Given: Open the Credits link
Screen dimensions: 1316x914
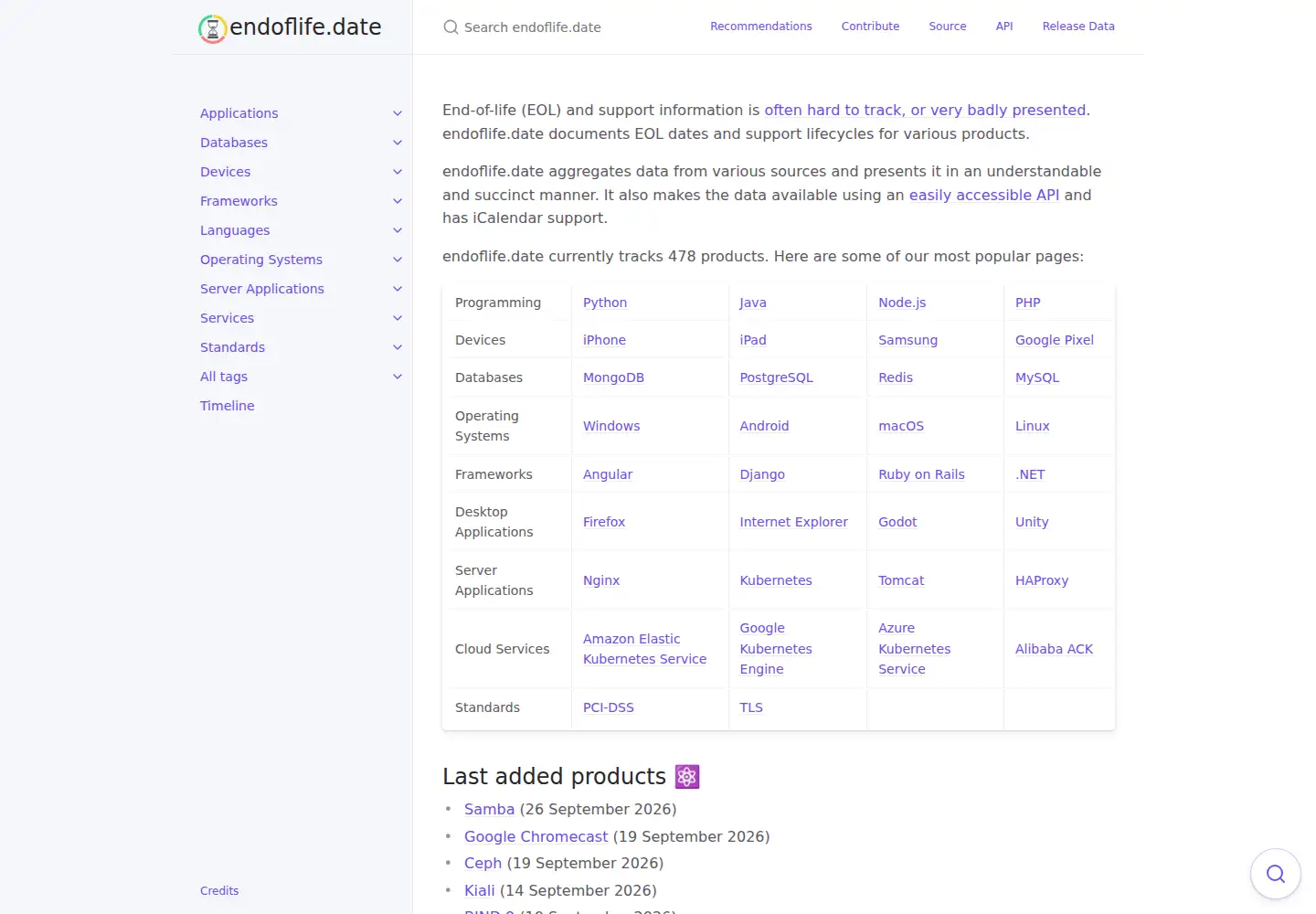Looking at the screenshot, I should coord(219,891).
